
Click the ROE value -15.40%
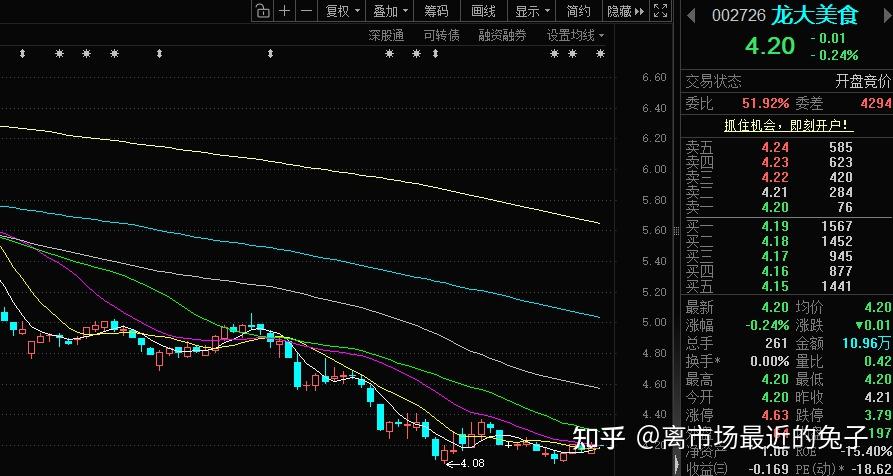866,451
